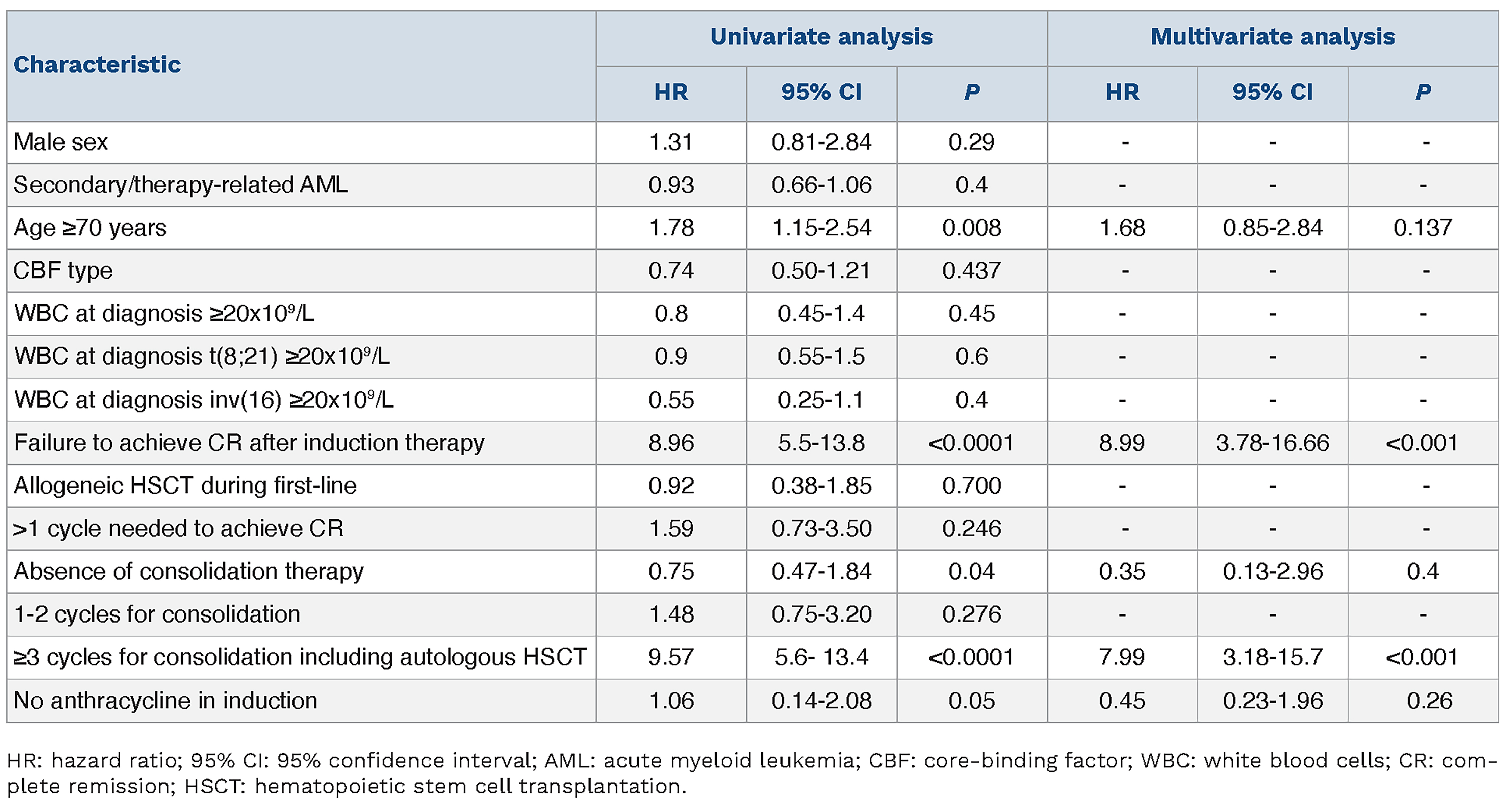Screen dimensions: 1506x812
Task: Click No anthracycline in induction label
Action: click(165, 700)
